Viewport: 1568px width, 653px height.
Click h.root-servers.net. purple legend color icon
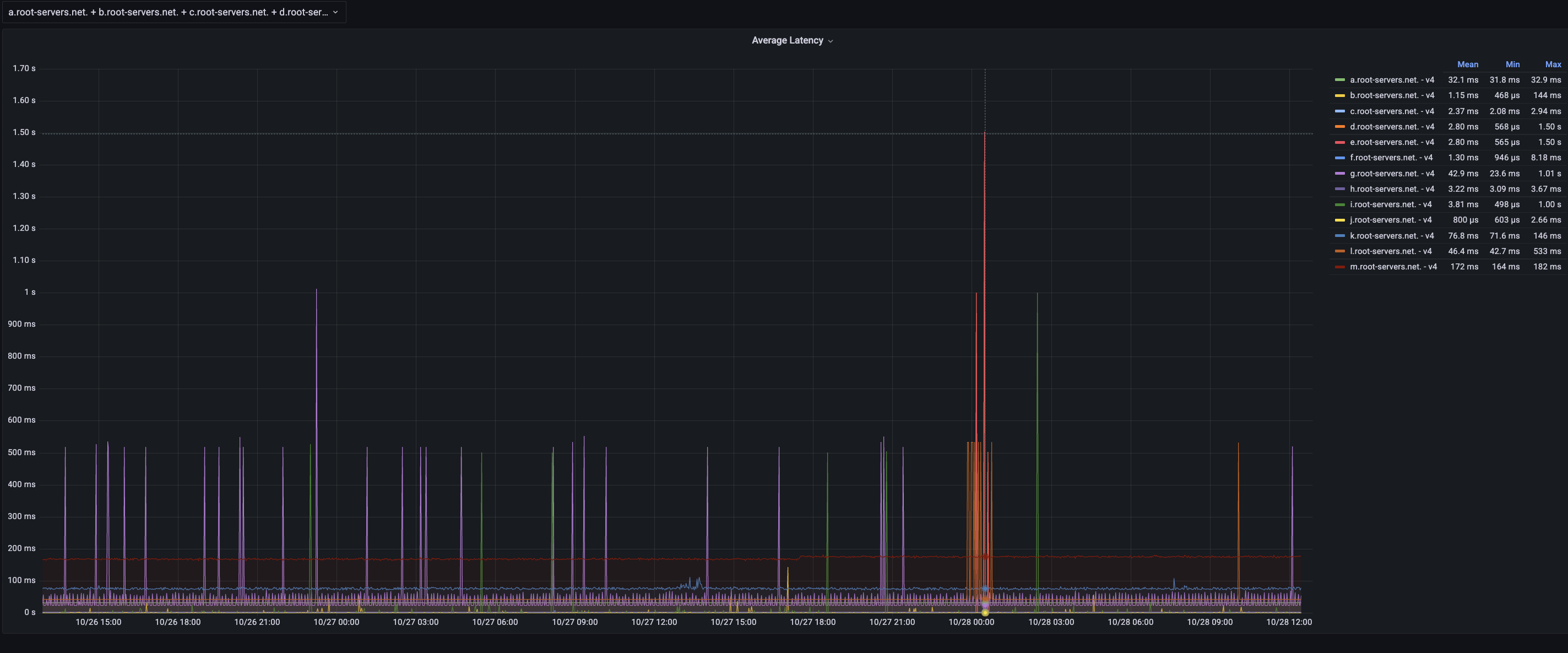click(x=1340, y=189)
